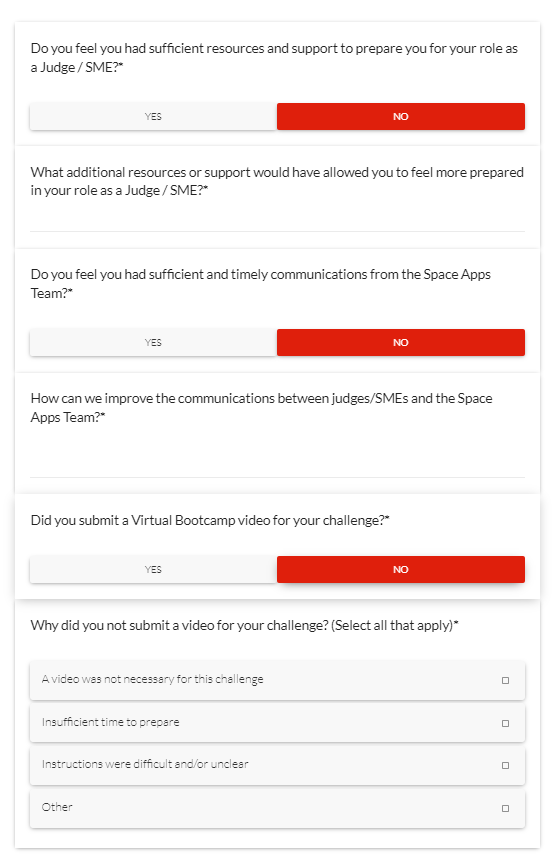Choose YES for sufficient resources and support
The image size is (554, 861).
153,116
